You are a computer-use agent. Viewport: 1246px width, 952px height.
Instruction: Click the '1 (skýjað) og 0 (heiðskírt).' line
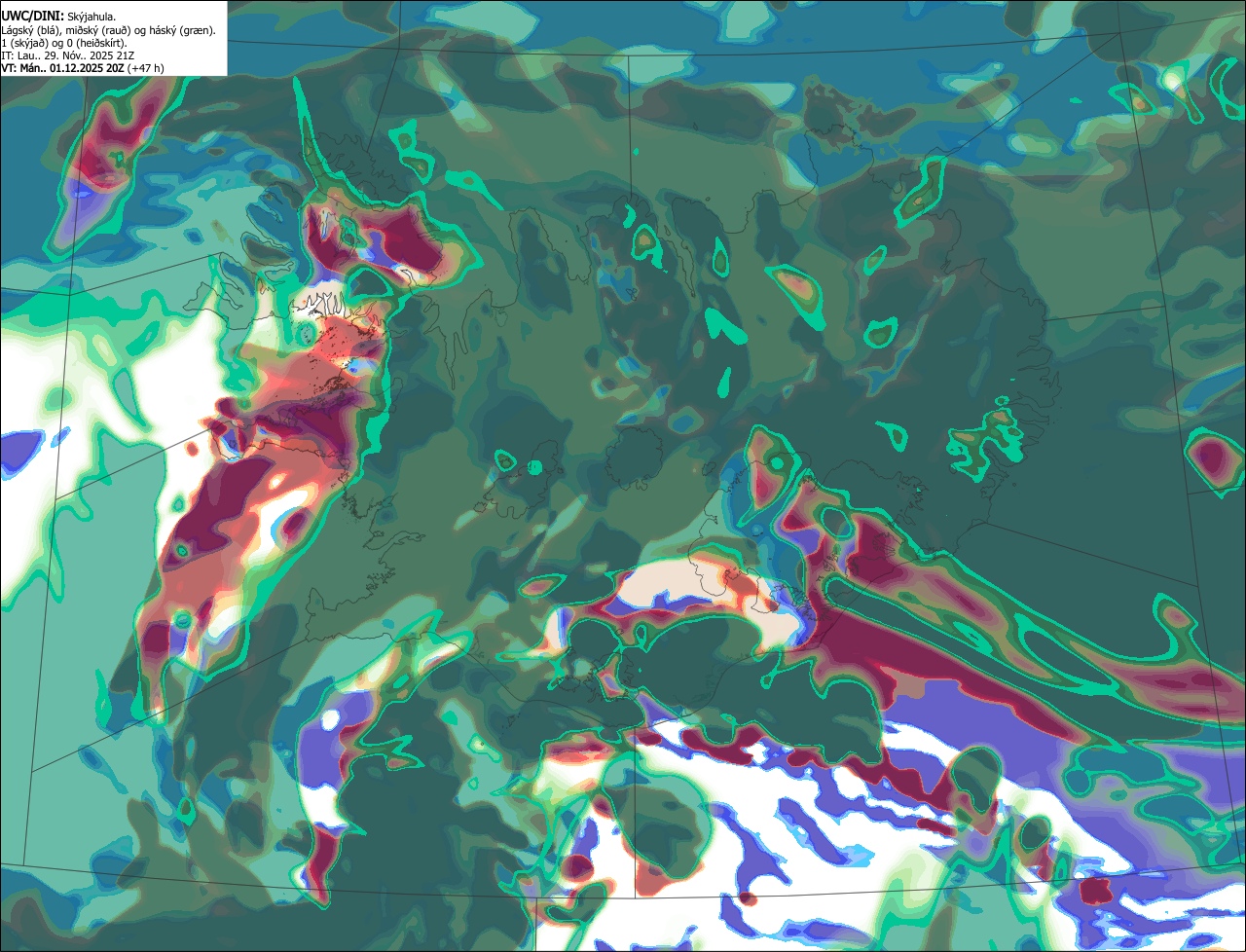click(64, 43)
